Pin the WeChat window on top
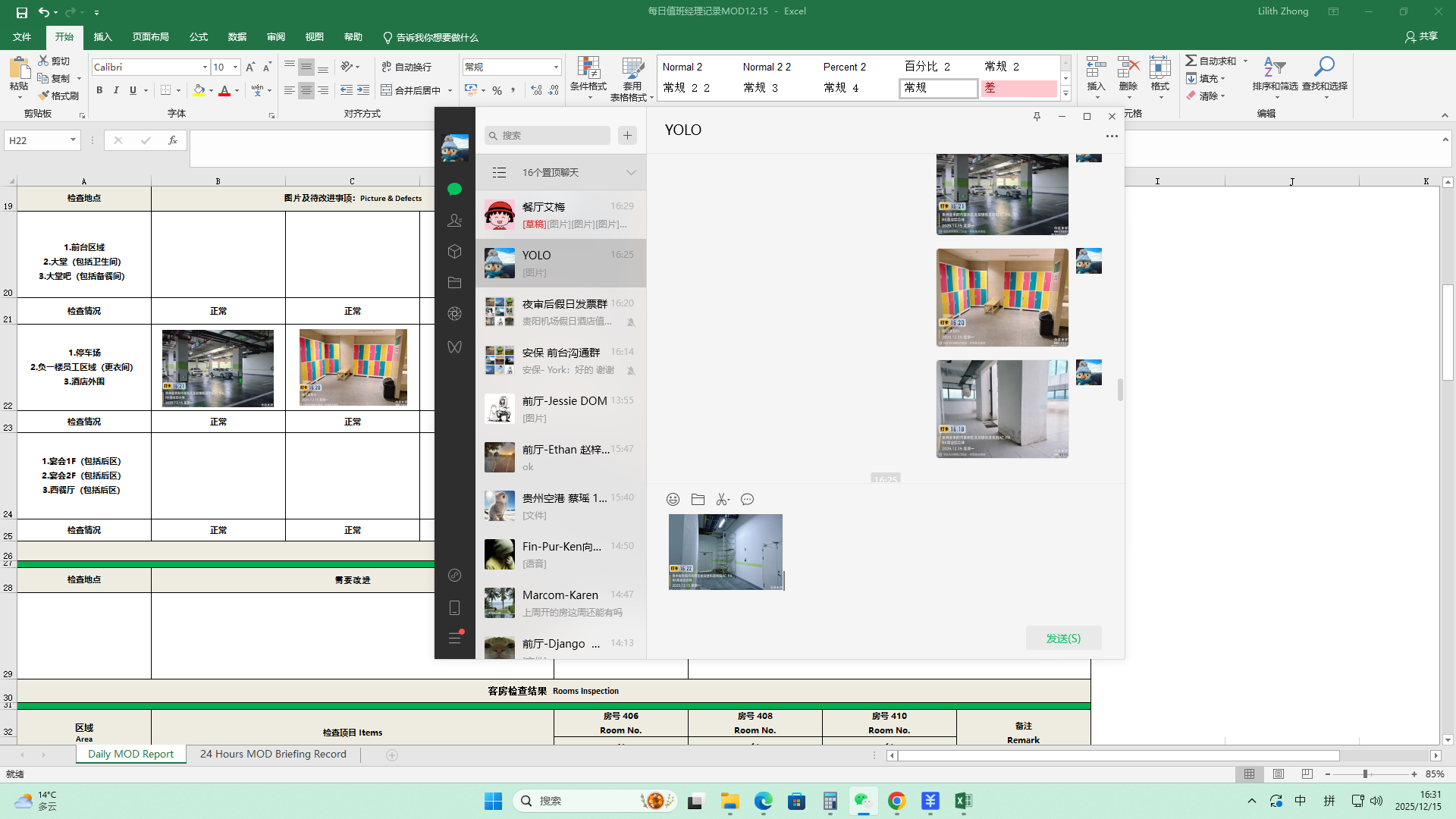Image resolution: width=1456 pixels, height=819 pixels. click(x=1037, y=116)
